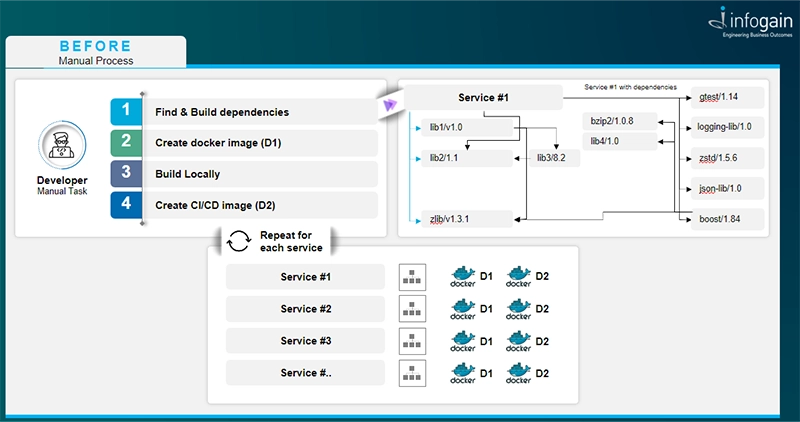Click the Docker D2 icon in Service #.. row

point(518,373)
